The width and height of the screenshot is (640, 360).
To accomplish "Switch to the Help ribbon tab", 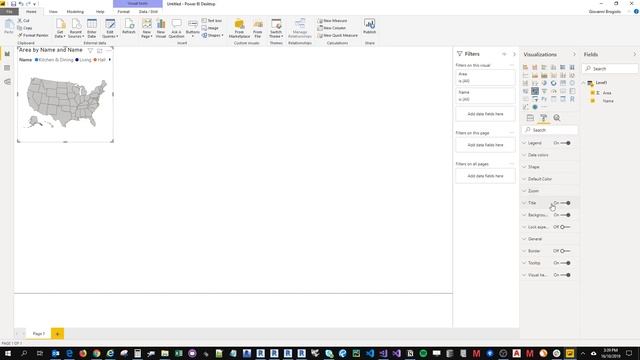I will point(100,12).
